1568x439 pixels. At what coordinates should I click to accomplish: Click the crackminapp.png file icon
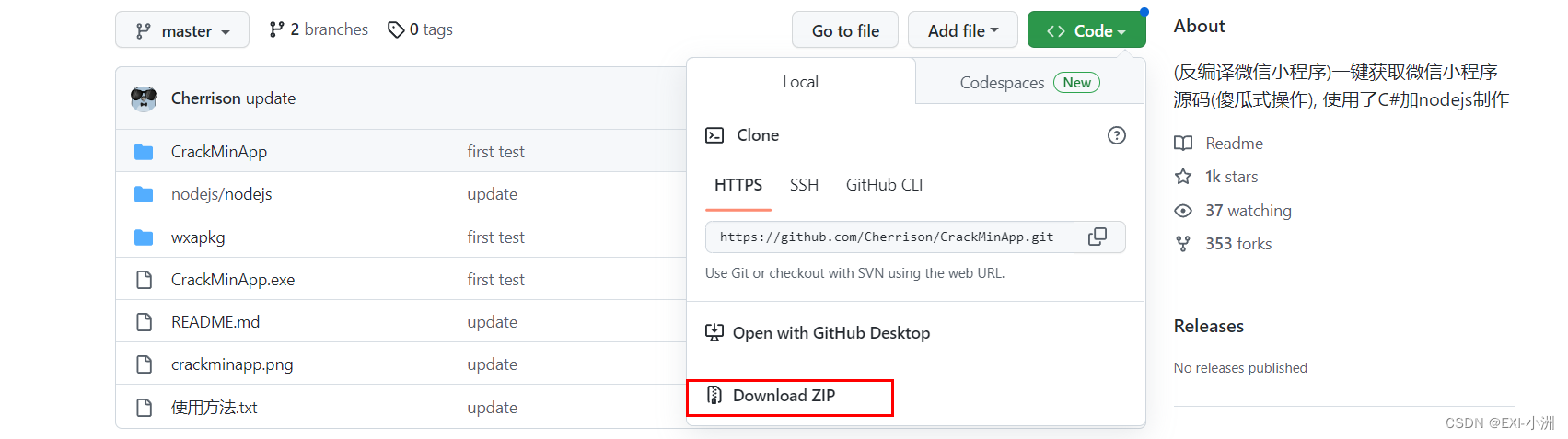pyautogui.click(x=144, y=364)
